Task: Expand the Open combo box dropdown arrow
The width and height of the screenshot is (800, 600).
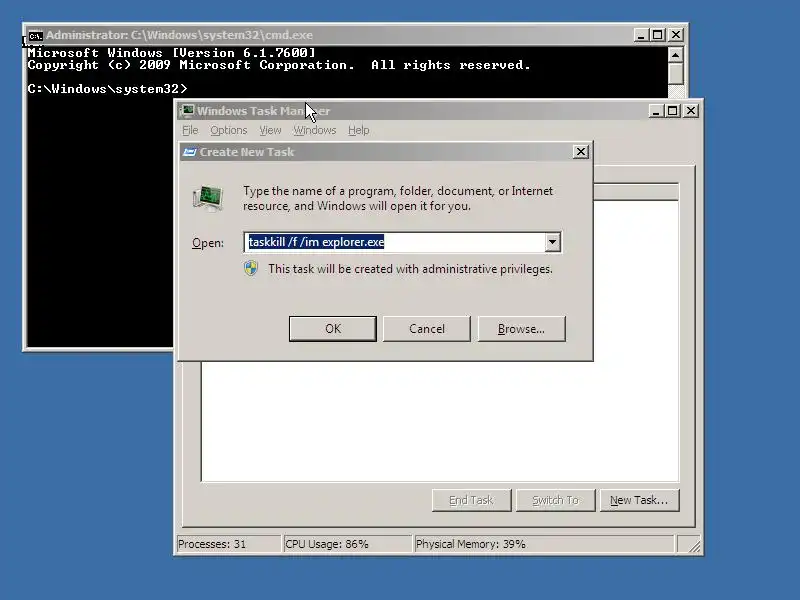Action: 553,242
